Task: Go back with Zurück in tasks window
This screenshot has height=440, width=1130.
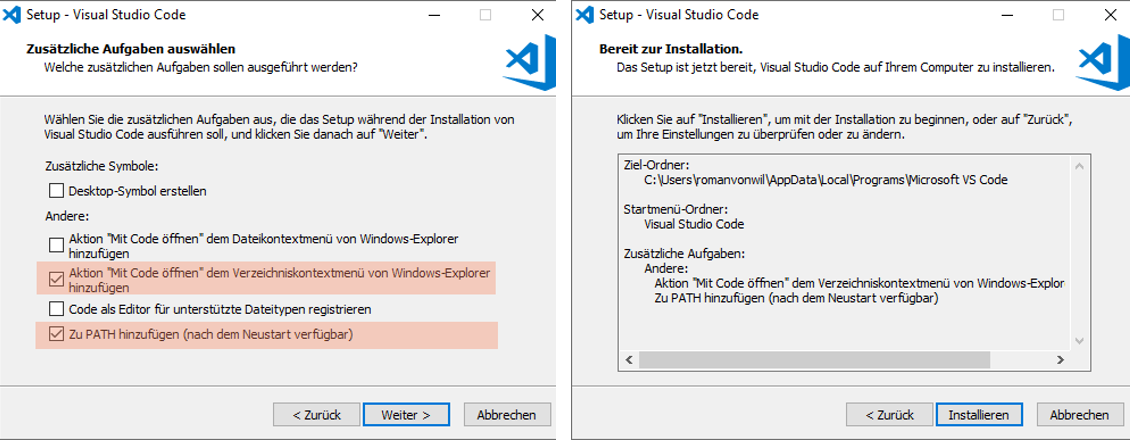Action: [x=316, y=415]
